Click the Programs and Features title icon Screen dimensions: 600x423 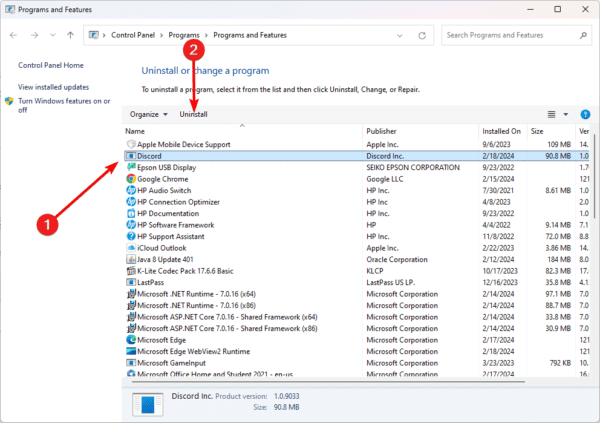pos(10,10)
